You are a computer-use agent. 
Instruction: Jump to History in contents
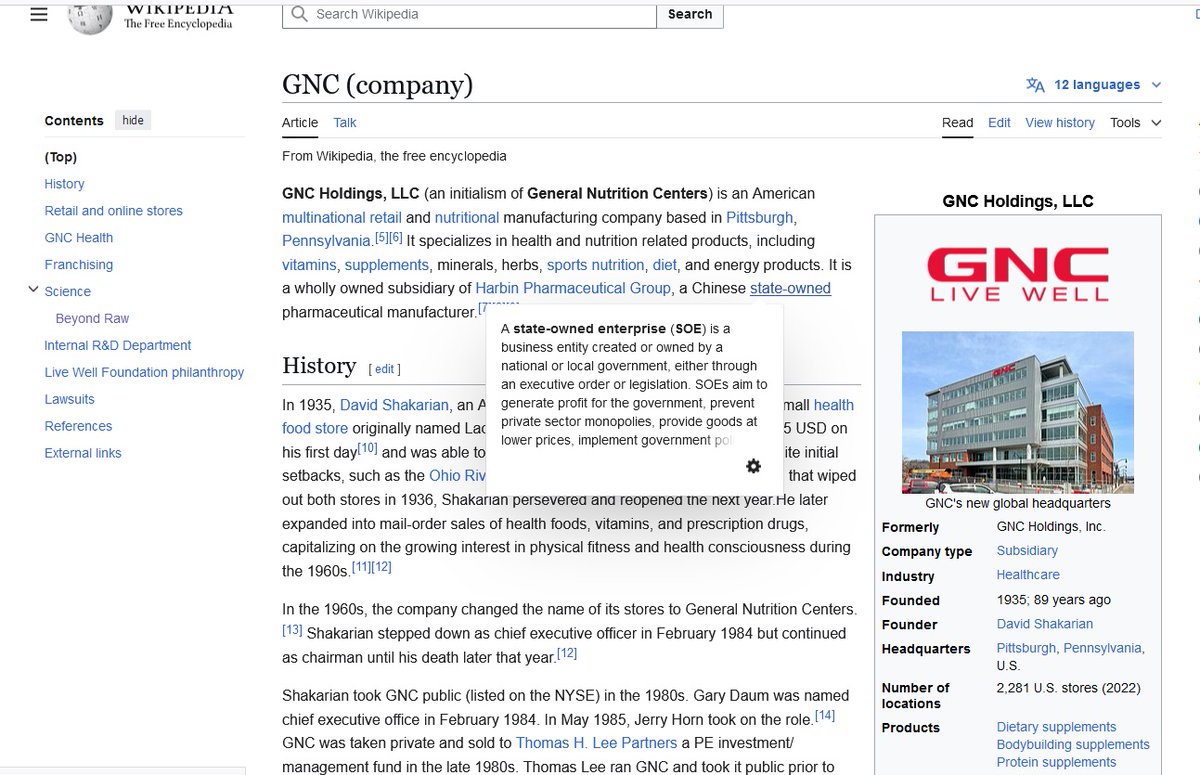64,184
